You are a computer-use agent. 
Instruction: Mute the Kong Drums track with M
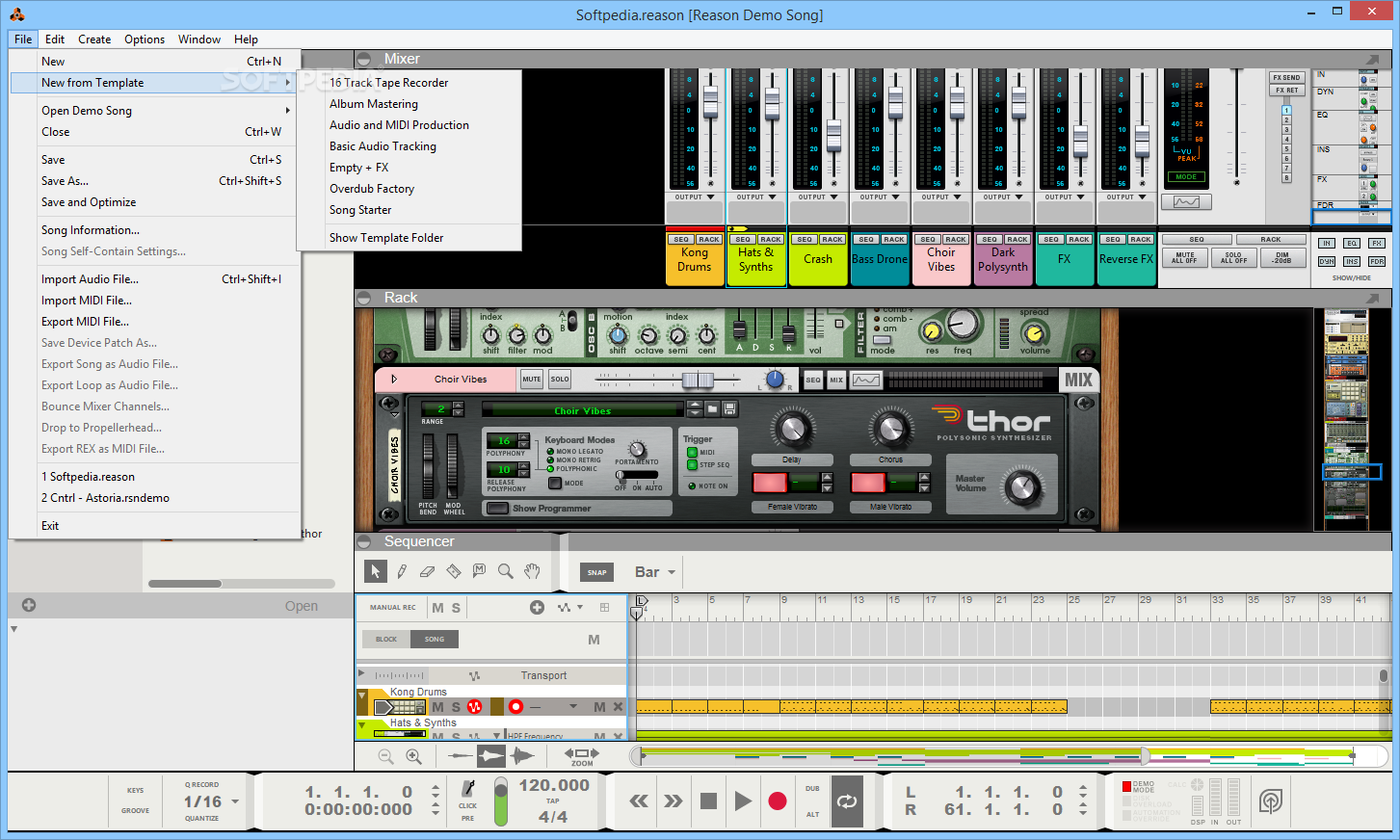[x=437, y=707]
